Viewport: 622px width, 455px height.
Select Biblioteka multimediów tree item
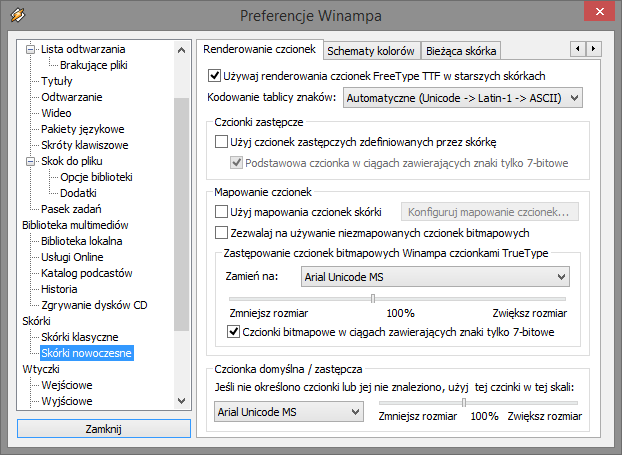coord(75,225)
